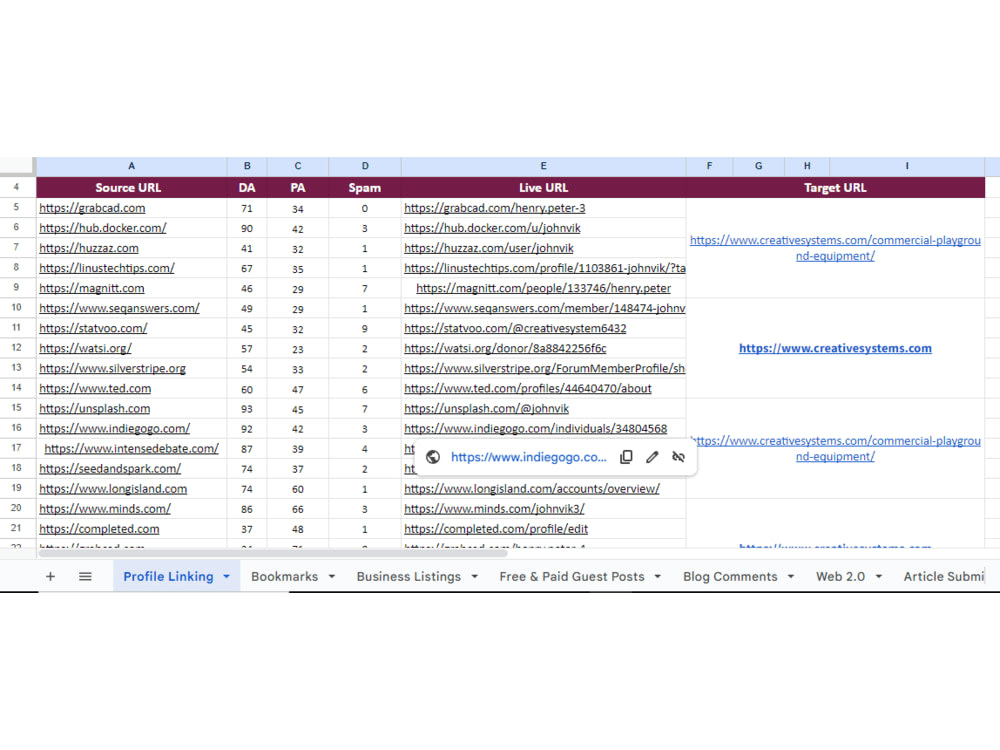Switch to the Web 2.0 sheet tab
The image size is (1000, 750).
pos(841,577)
